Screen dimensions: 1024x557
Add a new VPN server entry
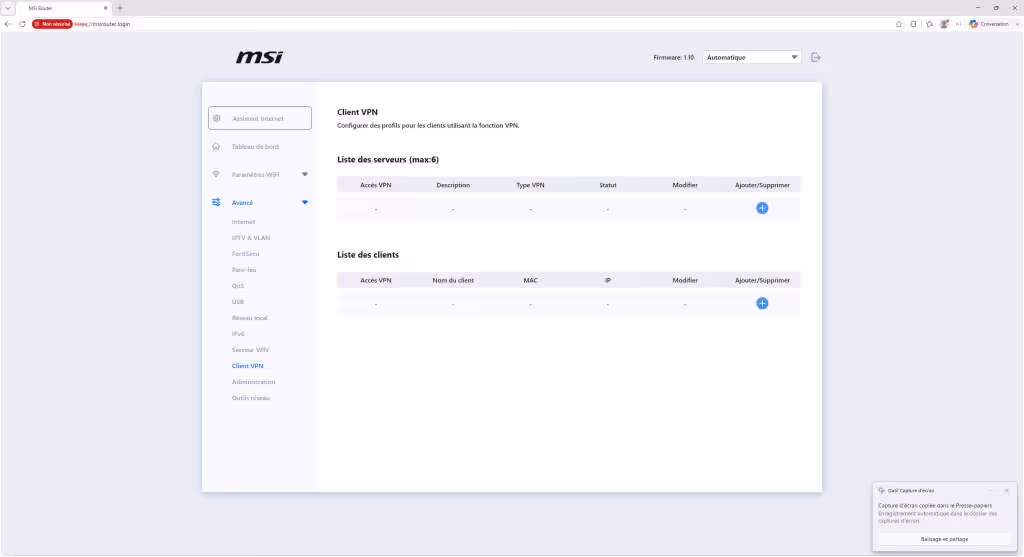tap(762, 208)
